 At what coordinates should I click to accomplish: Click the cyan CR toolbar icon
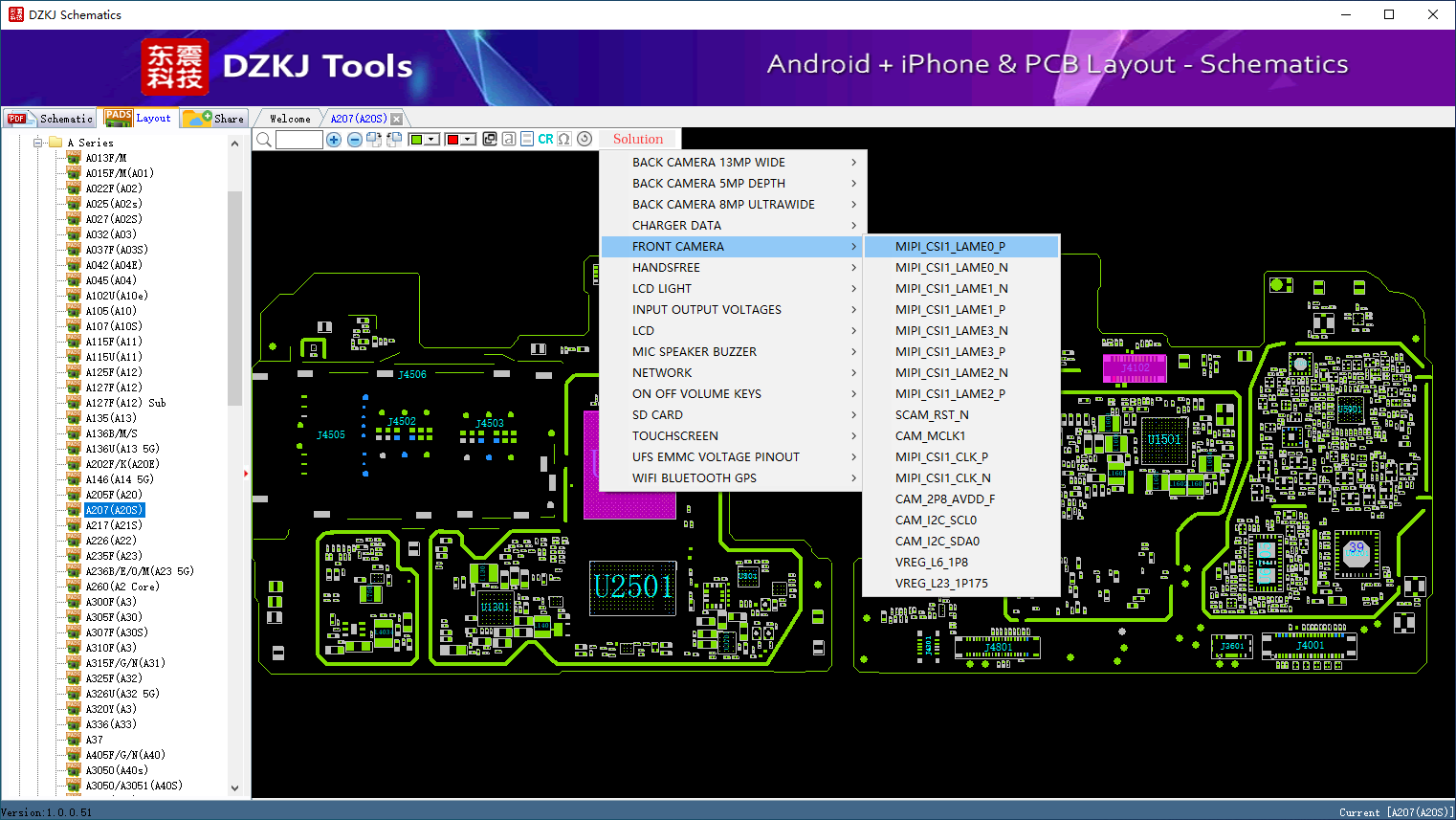[545, 139]
